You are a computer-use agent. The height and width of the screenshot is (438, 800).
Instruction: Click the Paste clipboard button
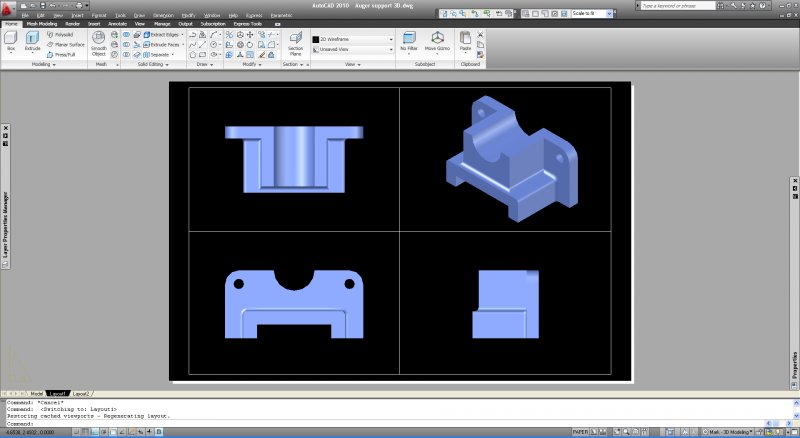465,42
